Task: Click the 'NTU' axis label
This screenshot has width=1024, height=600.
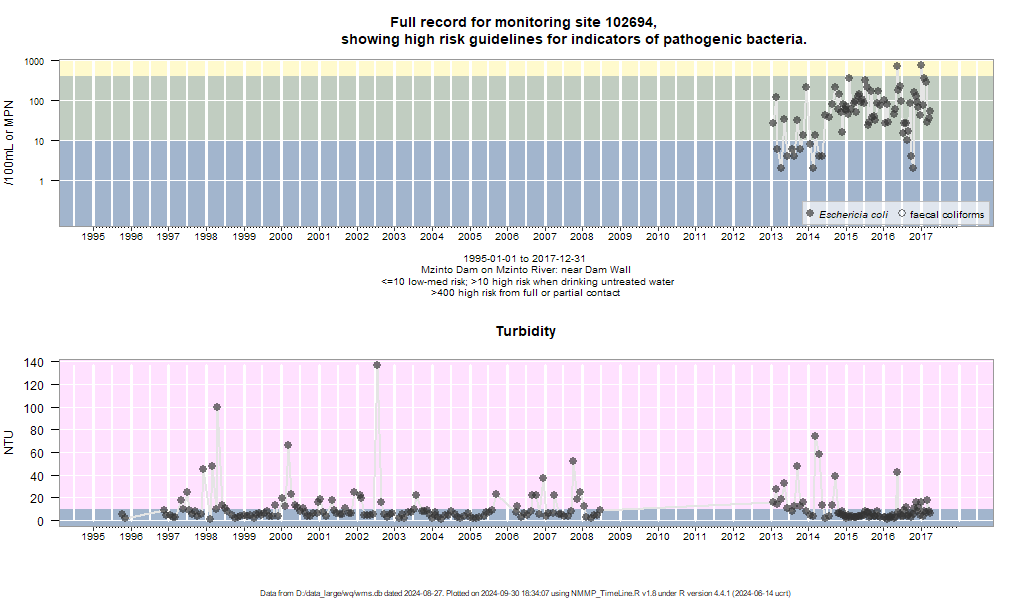Action: (9, 442)
